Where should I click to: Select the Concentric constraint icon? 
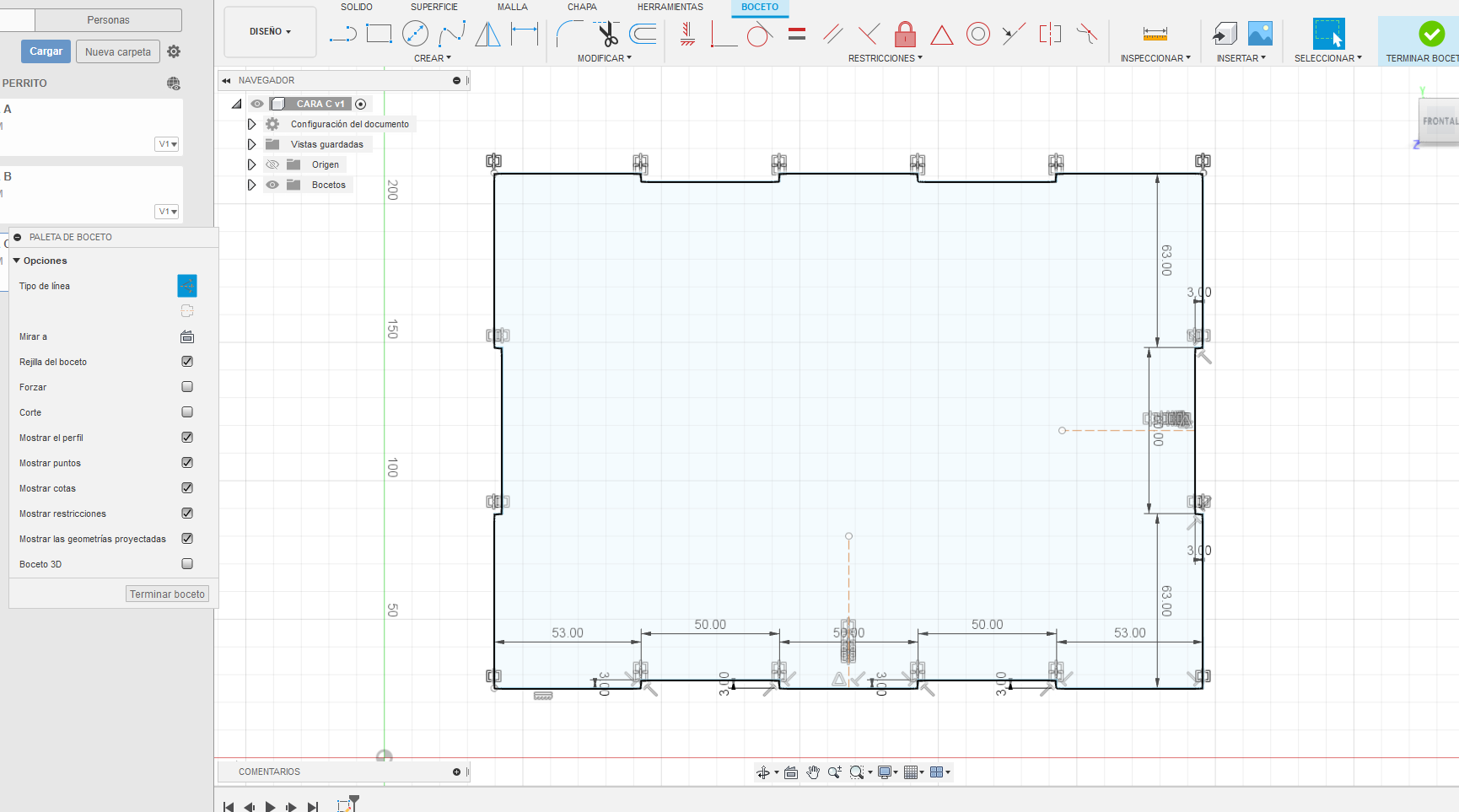977,35
